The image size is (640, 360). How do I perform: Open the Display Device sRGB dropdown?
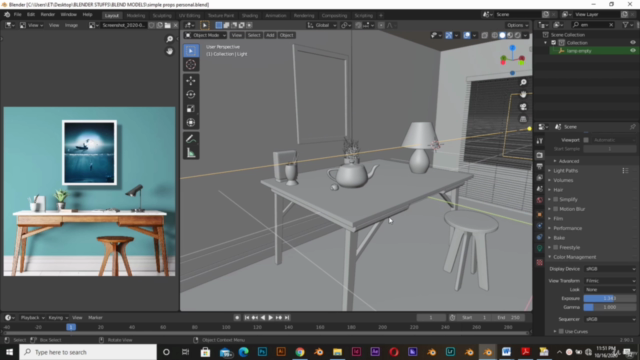point(610,269)
